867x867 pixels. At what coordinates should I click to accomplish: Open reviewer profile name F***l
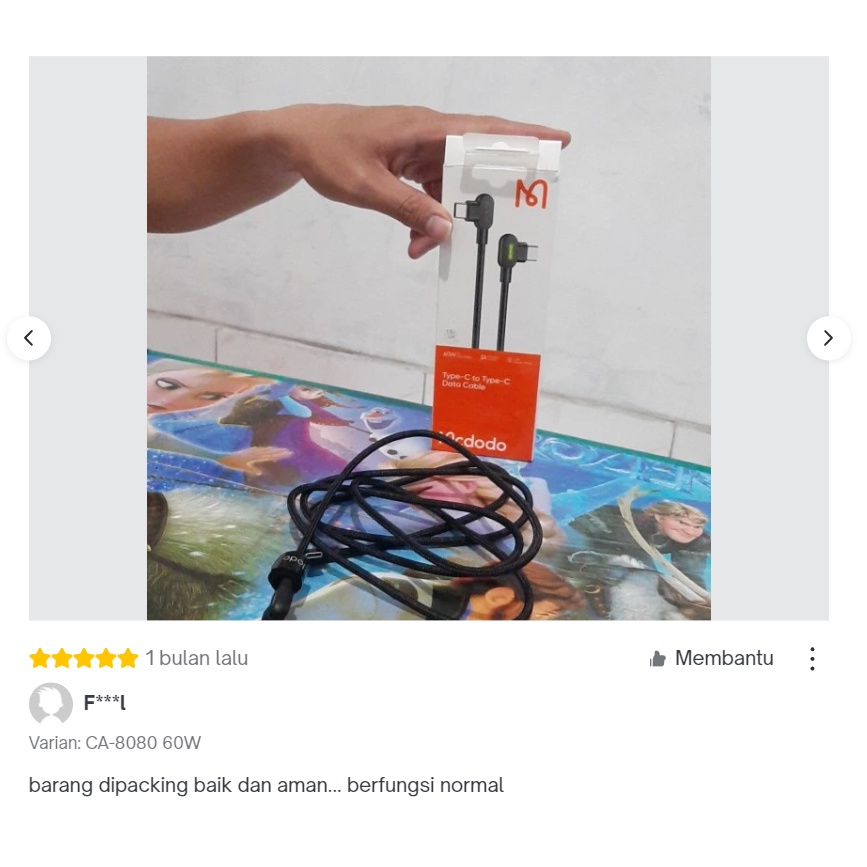pos(105,702)
